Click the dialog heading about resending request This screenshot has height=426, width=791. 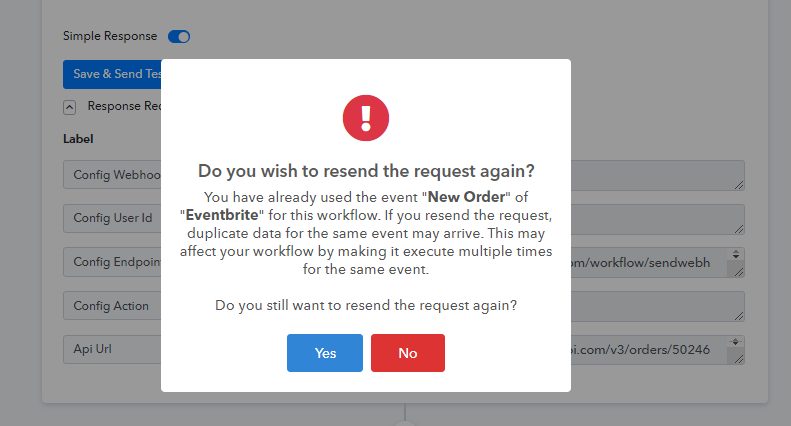point(366,171)
